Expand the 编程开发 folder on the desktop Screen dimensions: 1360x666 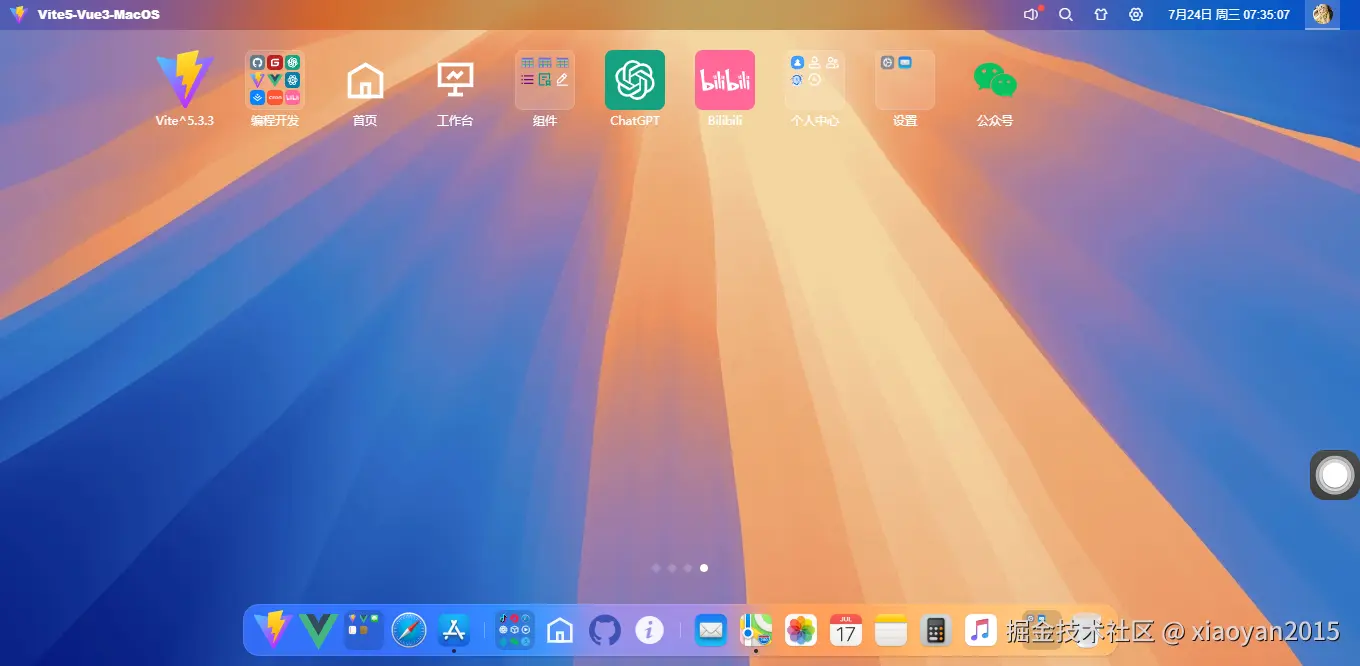point(274,80)
